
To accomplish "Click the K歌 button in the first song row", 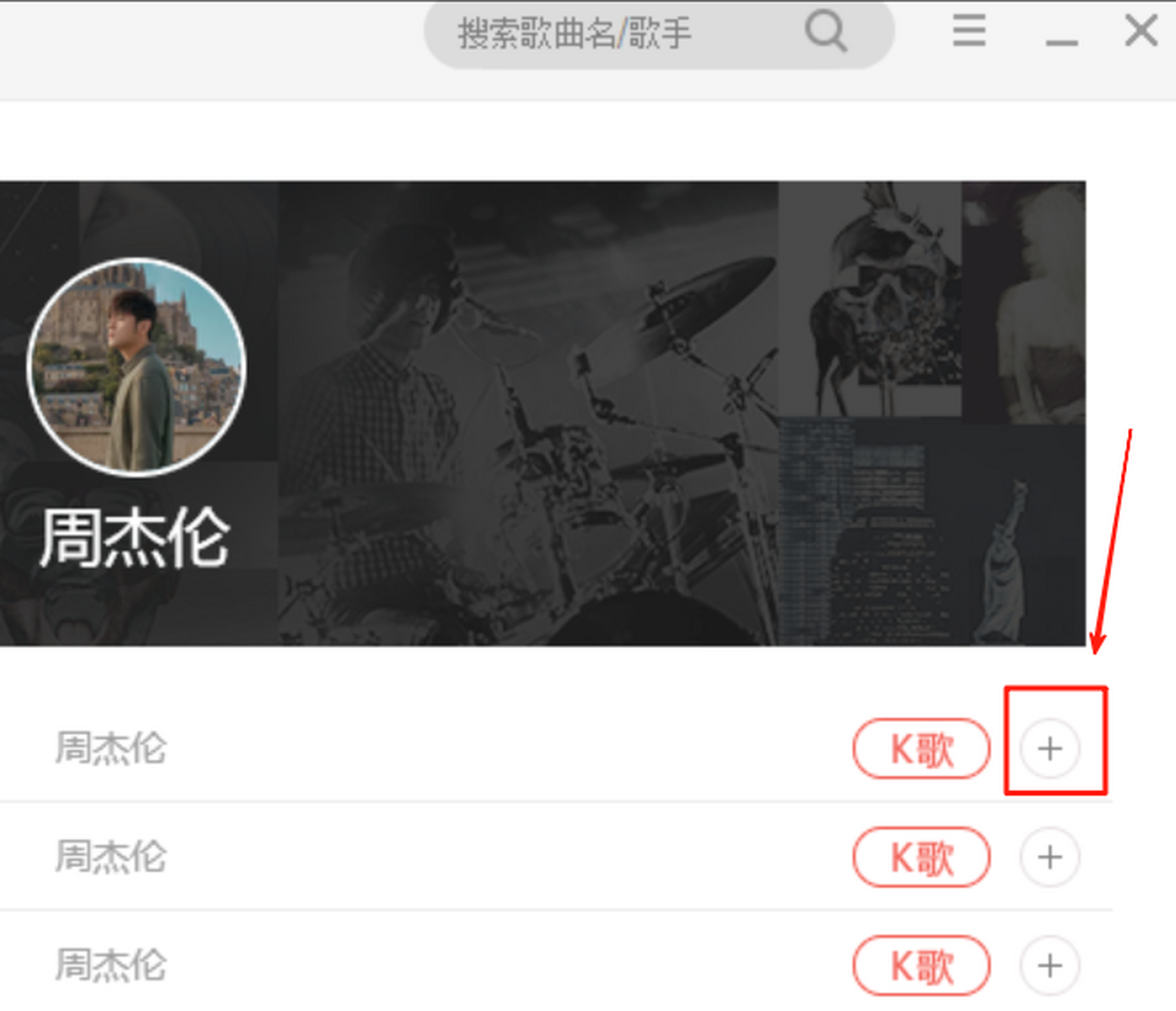I will (921, 749).
